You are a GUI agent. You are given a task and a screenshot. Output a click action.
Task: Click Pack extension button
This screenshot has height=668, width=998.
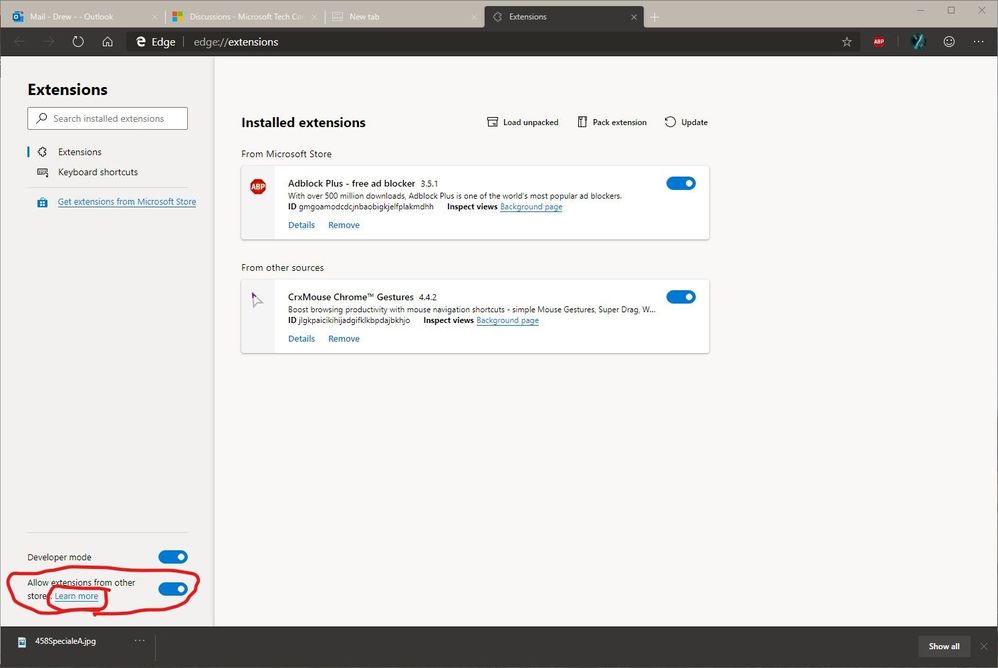[612, 122]
